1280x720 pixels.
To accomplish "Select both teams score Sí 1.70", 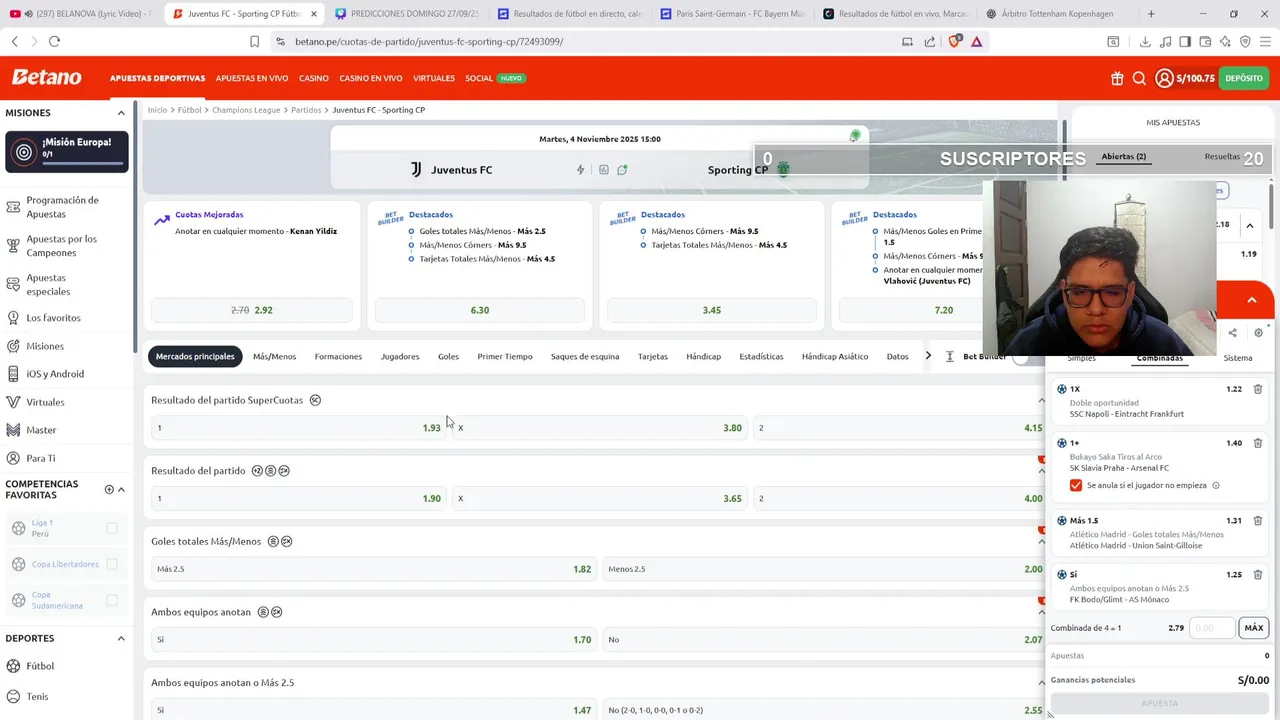I will pyautogui.click(x=373, y=640).
